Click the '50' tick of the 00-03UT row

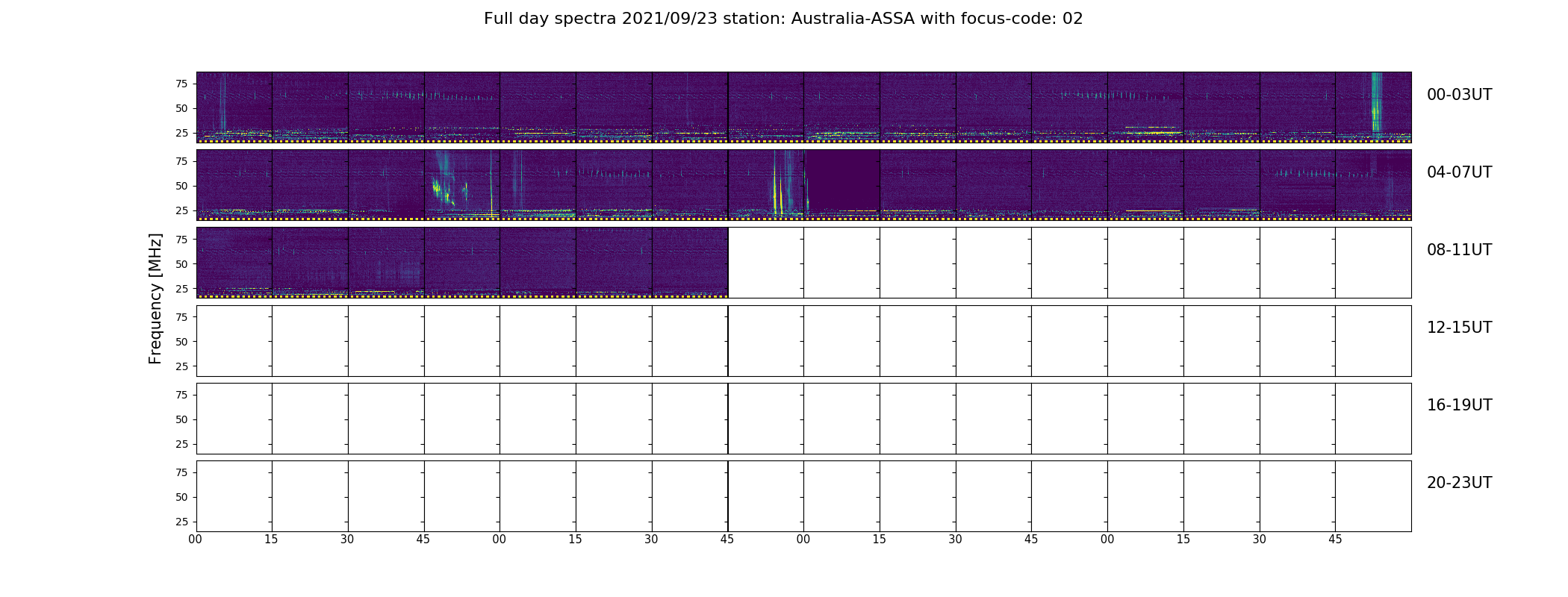coord(181,108)
